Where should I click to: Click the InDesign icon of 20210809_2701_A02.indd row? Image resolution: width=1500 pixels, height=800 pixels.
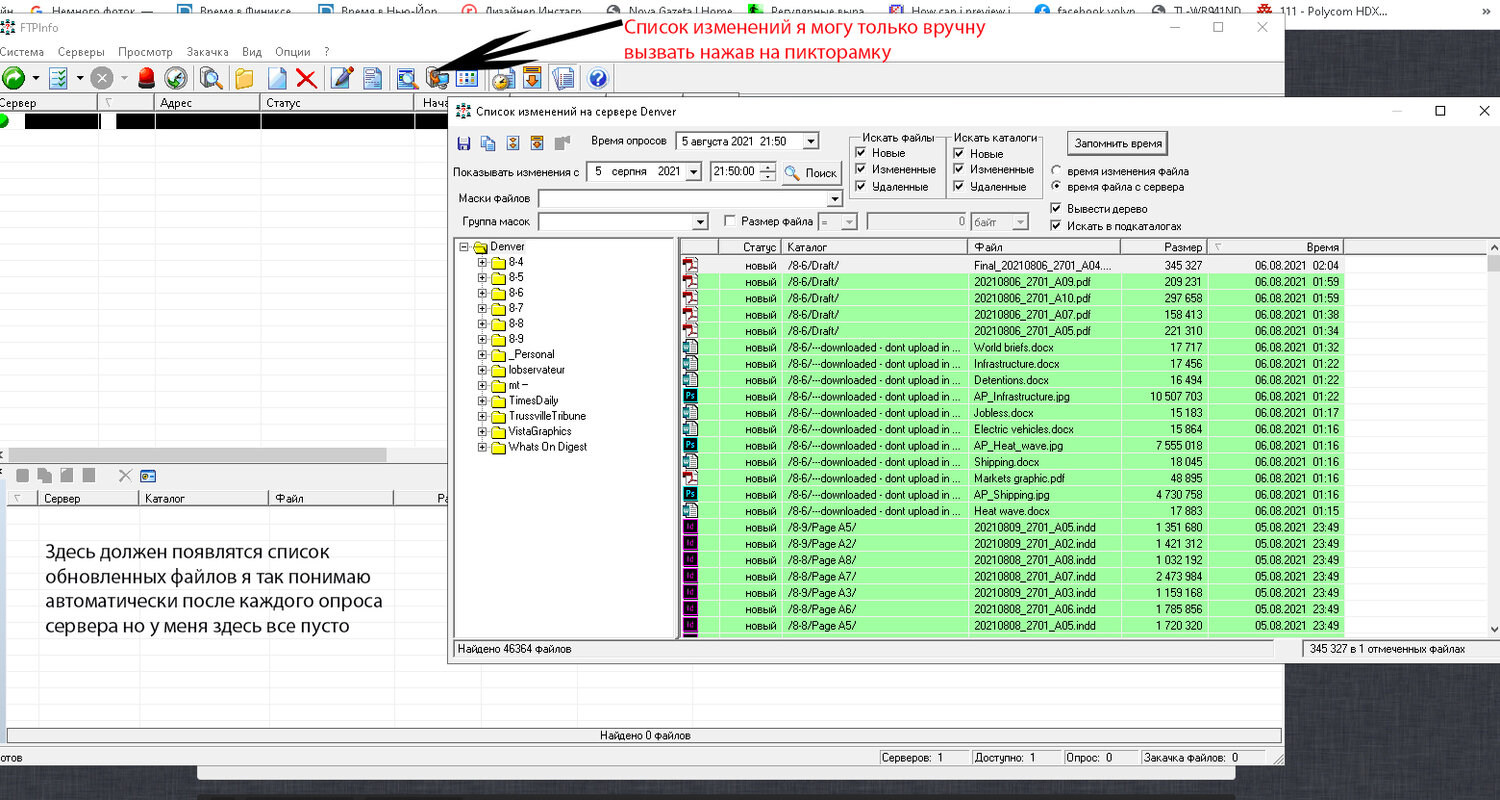[690, 543]
